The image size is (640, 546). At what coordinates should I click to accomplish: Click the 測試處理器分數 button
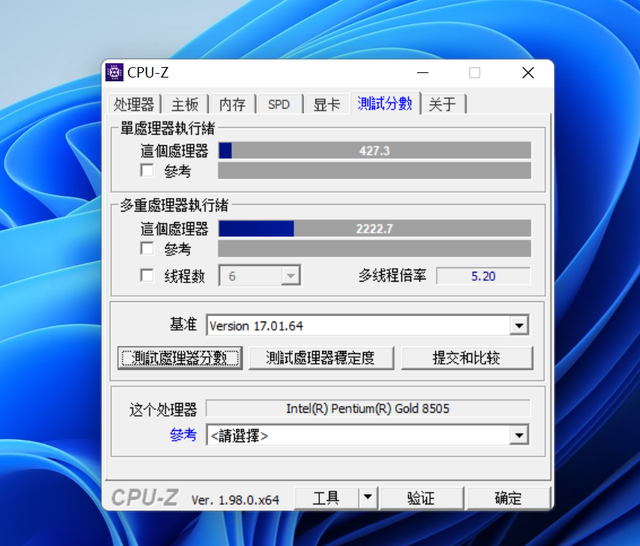pos(180,358)
